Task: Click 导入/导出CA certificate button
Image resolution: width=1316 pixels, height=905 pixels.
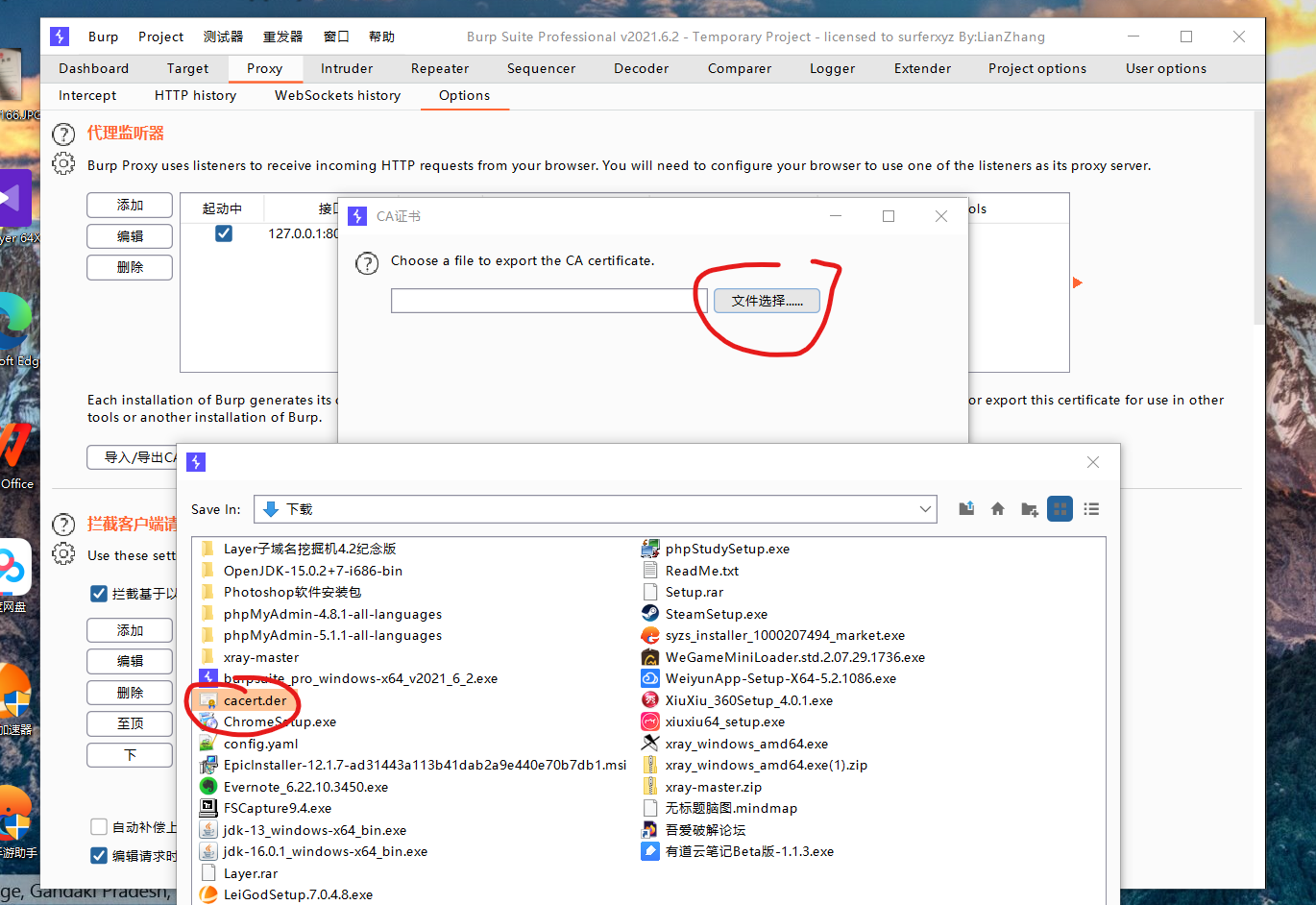Action: point(133,457)
